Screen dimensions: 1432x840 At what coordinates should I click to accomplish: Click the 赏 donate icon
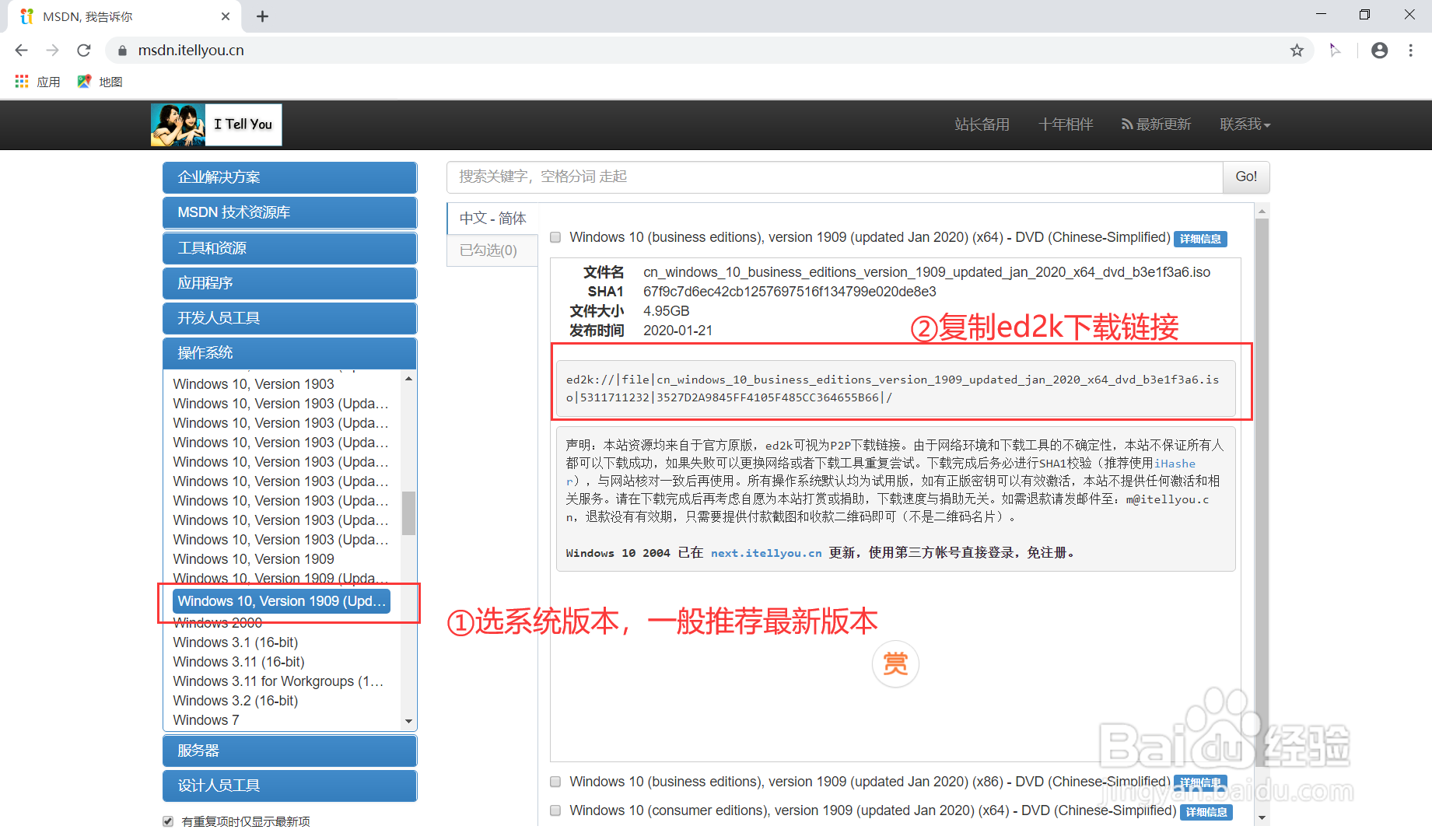point(895,664)
